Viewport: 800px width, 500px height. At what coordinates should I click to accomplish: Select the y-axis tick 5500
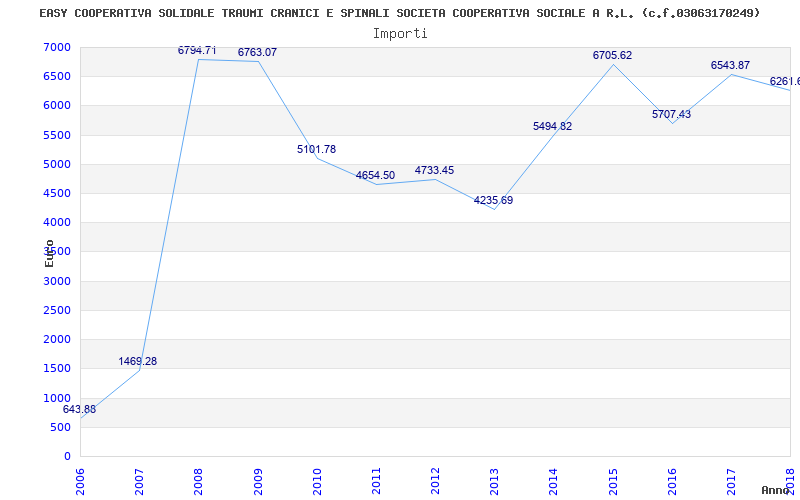[58, 135]
